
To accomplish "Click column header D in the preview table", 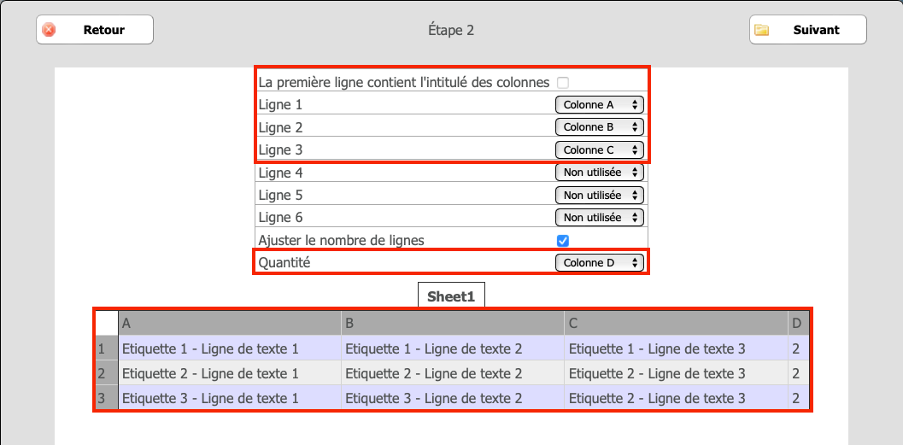I will tap(798, 324).
